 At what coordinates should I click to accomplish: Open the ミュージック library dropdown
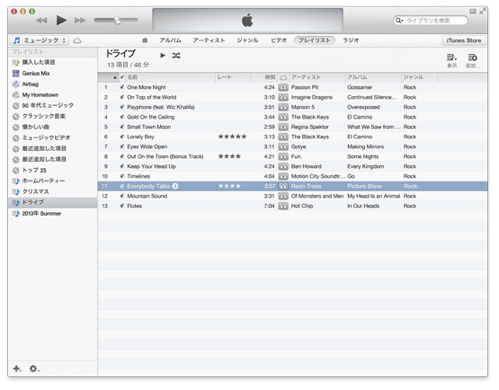tap(40, 41)
